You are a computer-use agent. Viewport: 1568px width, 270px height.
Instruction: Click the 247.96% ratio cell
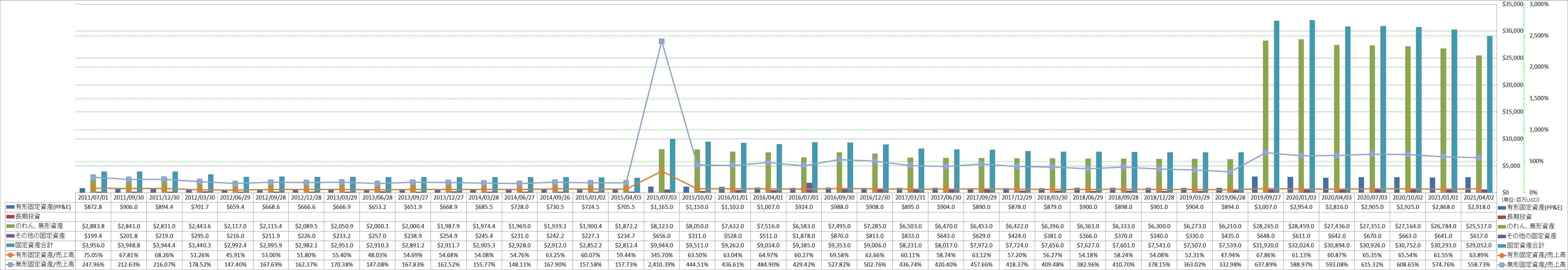pos(93,265)
